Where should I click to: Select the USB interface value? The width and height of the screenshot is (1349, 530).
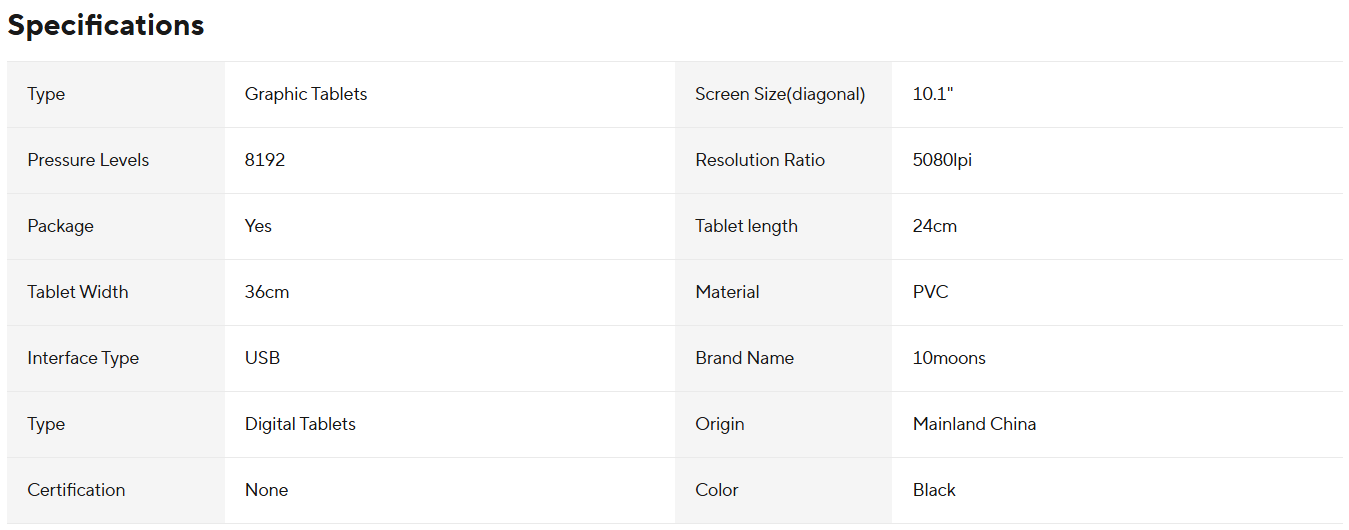[x=262, y=358]
